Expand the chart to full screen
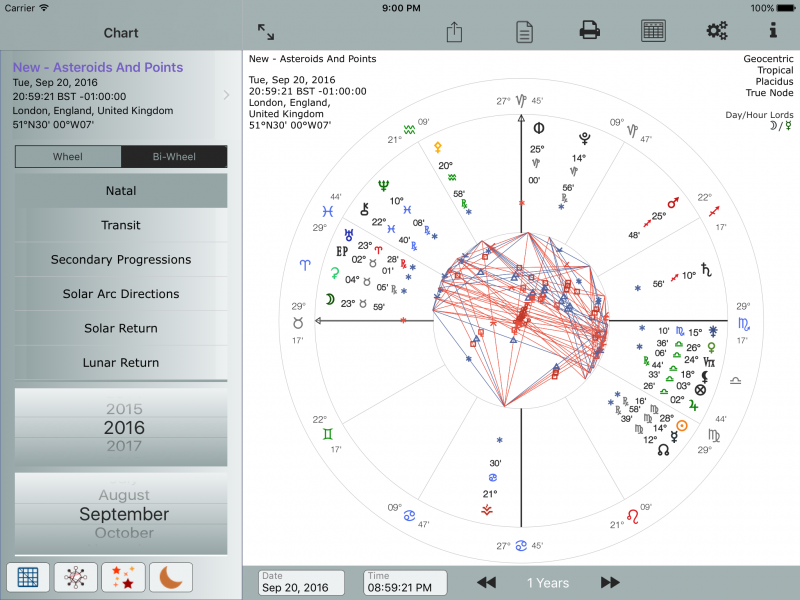Viewport: 800px width, 600px height. coord(266,32)
